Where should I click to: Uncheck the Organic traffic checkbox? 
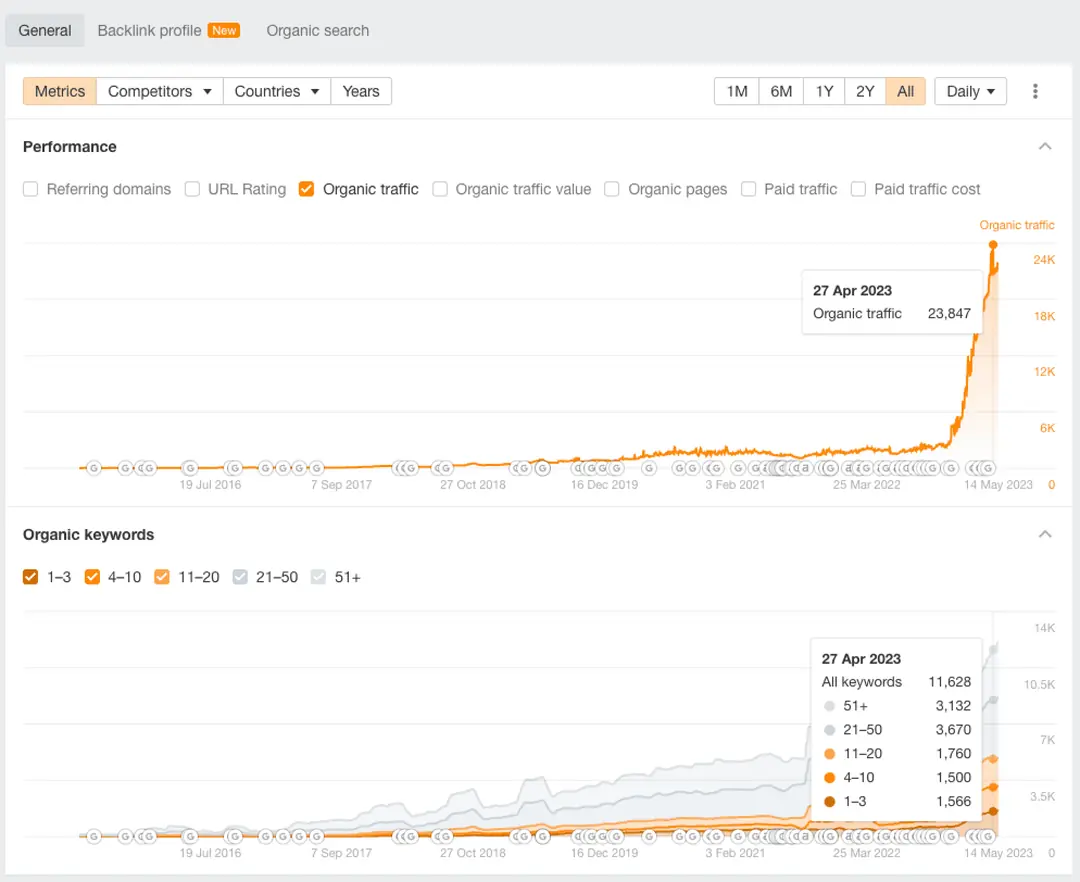(307, 189)
